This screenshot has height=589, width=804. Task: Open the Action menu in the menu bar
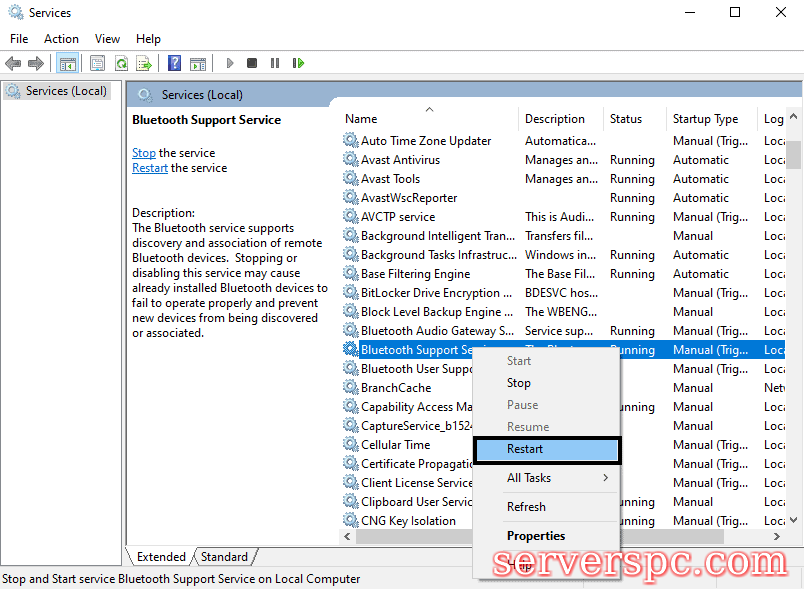61,39
